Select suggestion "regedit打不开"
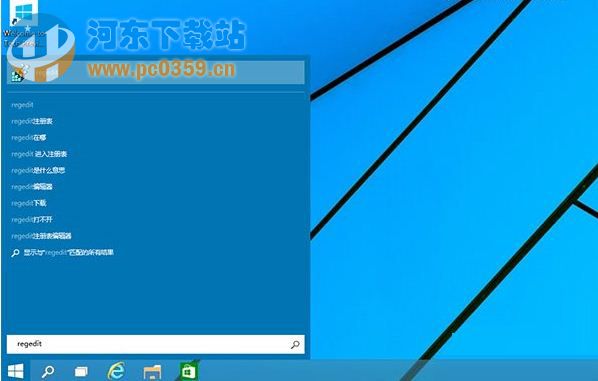This screenshot has height=381, width=598. point(32,220)
